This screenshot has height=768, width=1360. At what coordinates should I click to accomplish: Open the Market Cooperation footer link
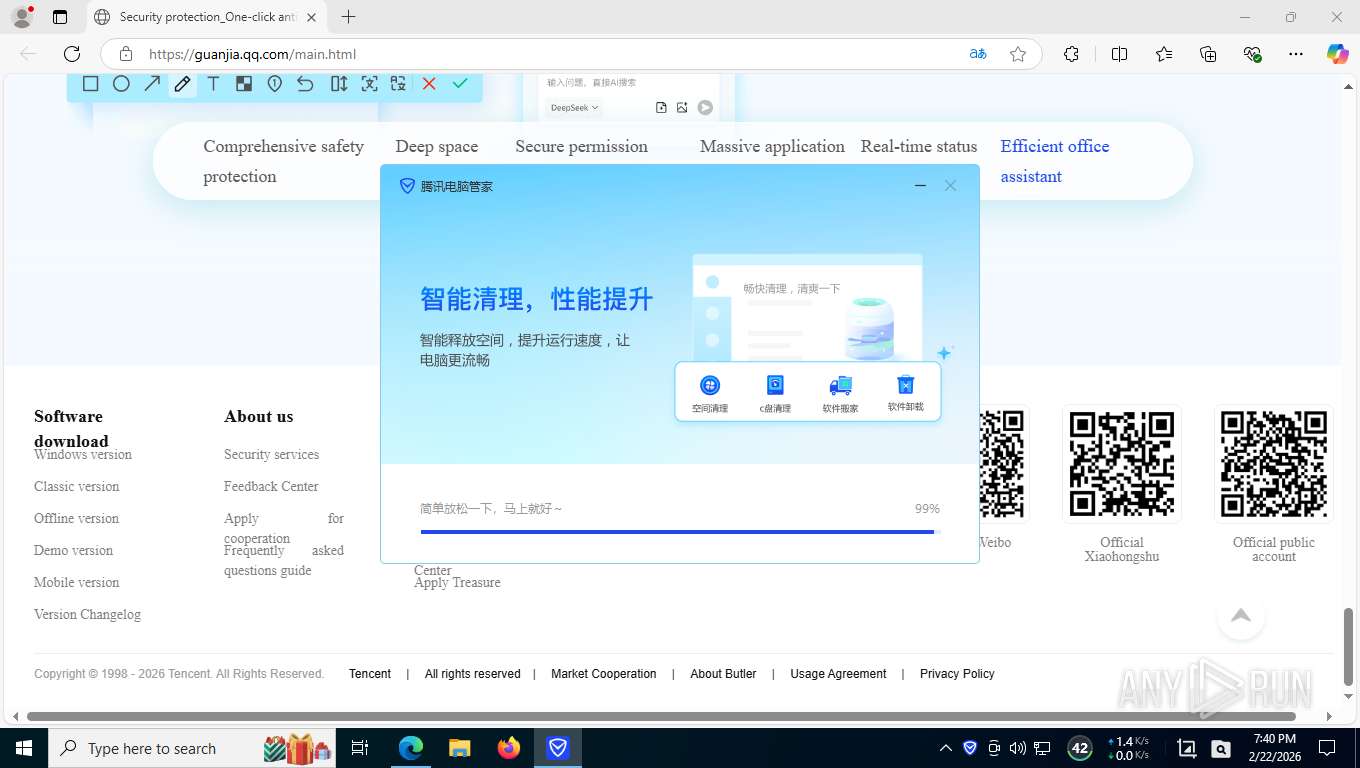pyautogui.click(x=604, y=674)
